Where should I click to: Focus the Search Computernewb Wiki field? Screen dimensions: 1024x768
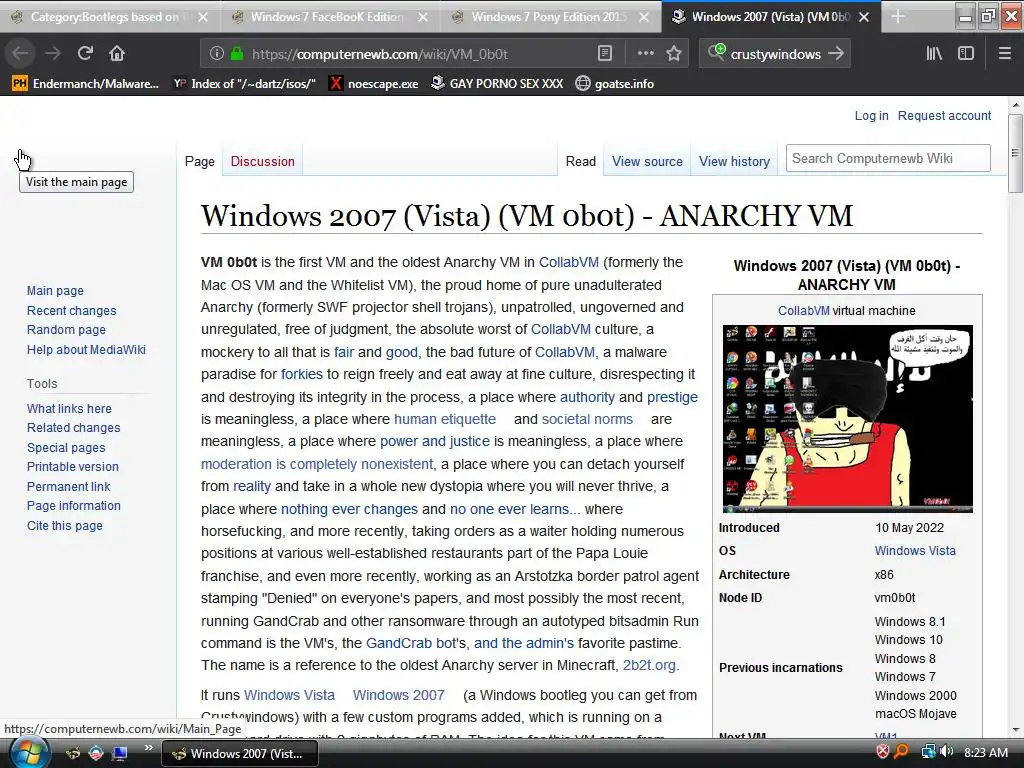[888, 158]
